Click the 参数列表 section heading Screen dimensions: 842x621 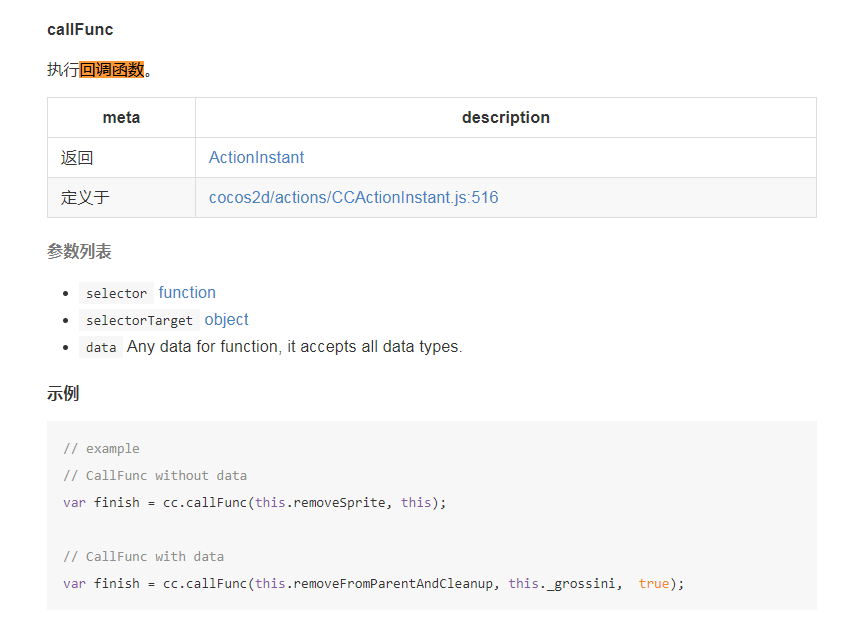(79, 252)
